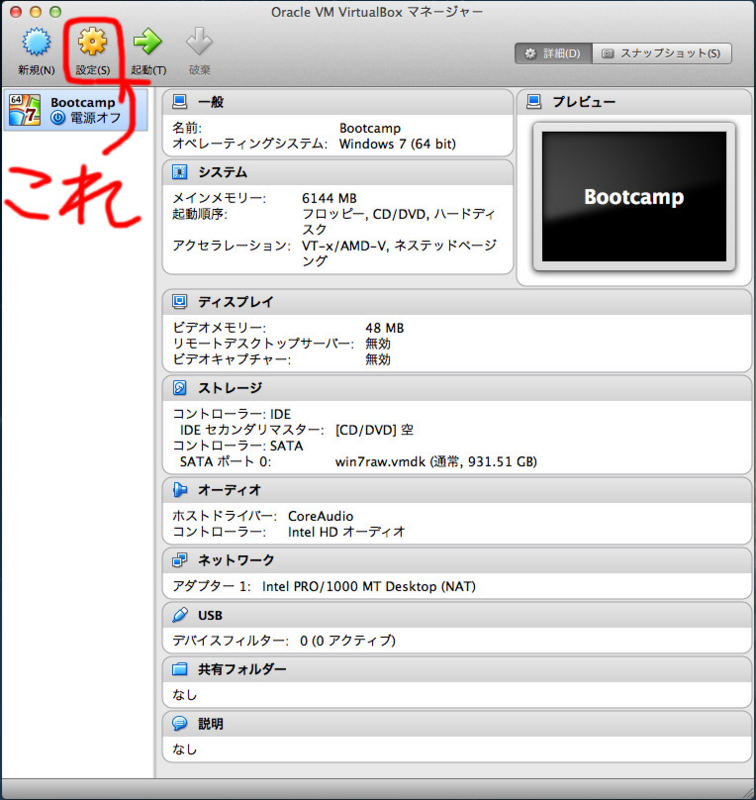Click the green zoom window button
The image size is (756, 800).
click(x=55, y=11)
